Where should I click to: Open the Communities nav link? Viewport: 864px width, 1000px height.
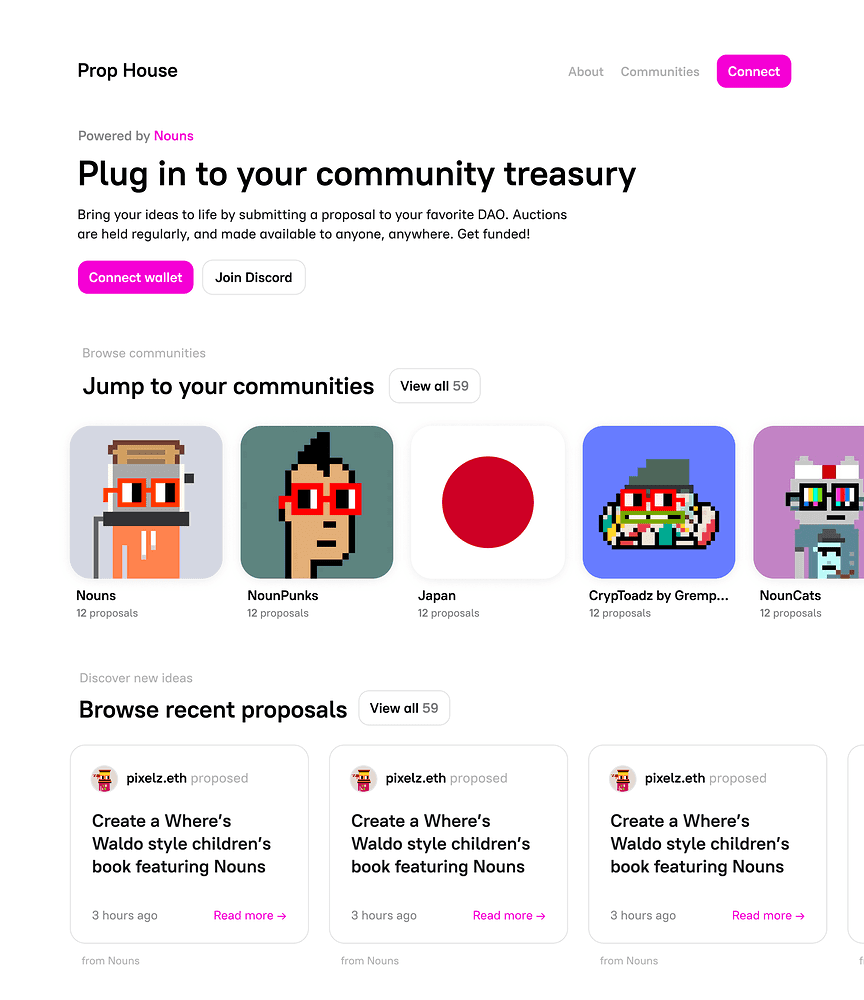pyautogui.click(x=660, y=71)
